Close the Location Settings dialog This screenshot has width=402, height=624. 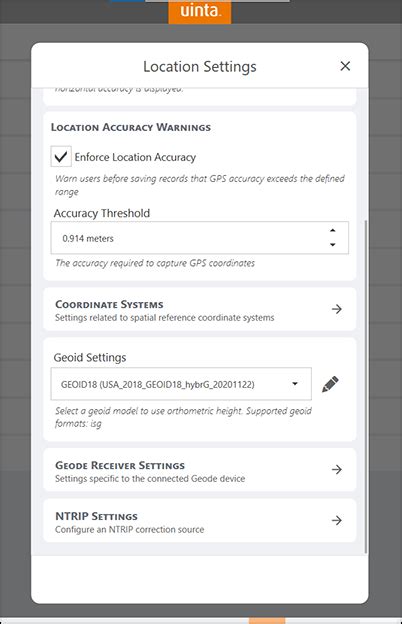click(345, 66)
